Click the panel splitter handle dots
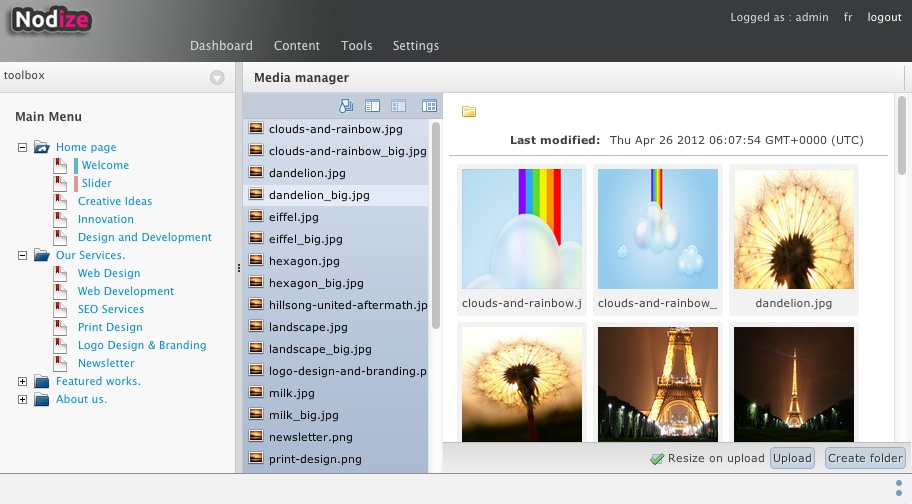 [x=238, y=268]
